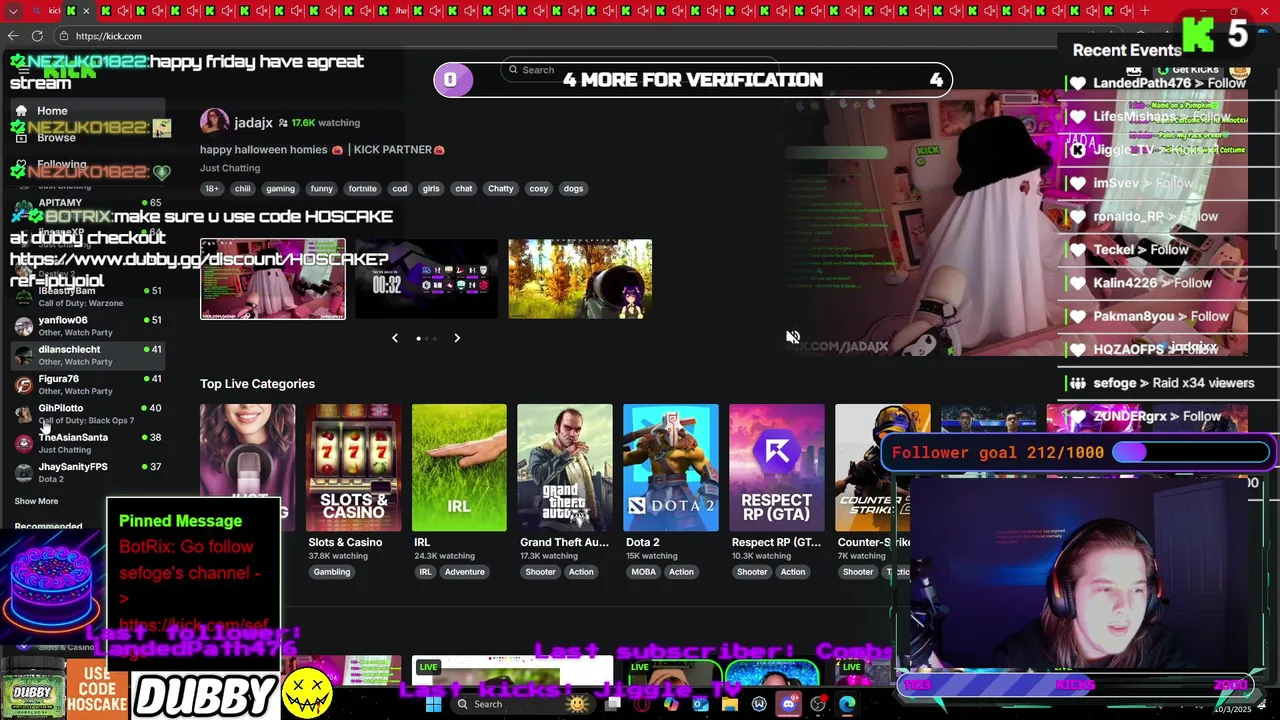Click the browser back arrow
Viewport: 1280px width, 720px height.
(x=13, y=36)
